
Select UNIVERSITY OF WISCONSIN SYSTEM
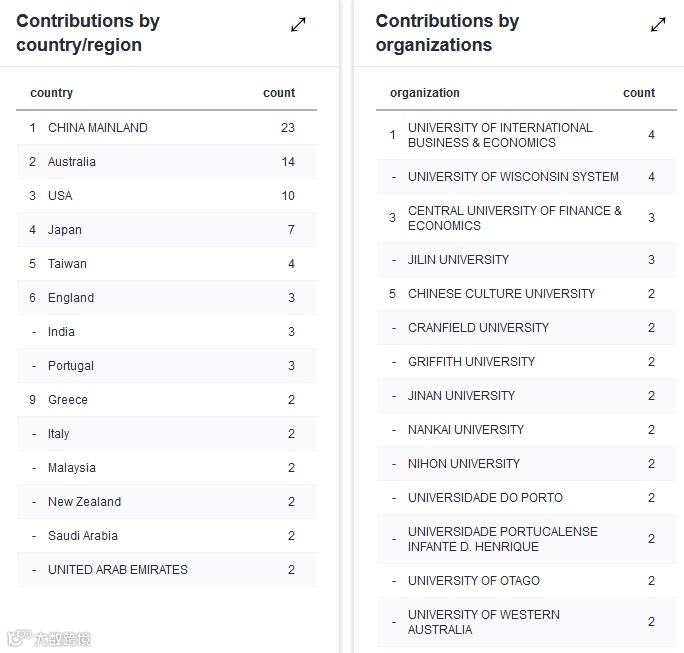(513, 177)
